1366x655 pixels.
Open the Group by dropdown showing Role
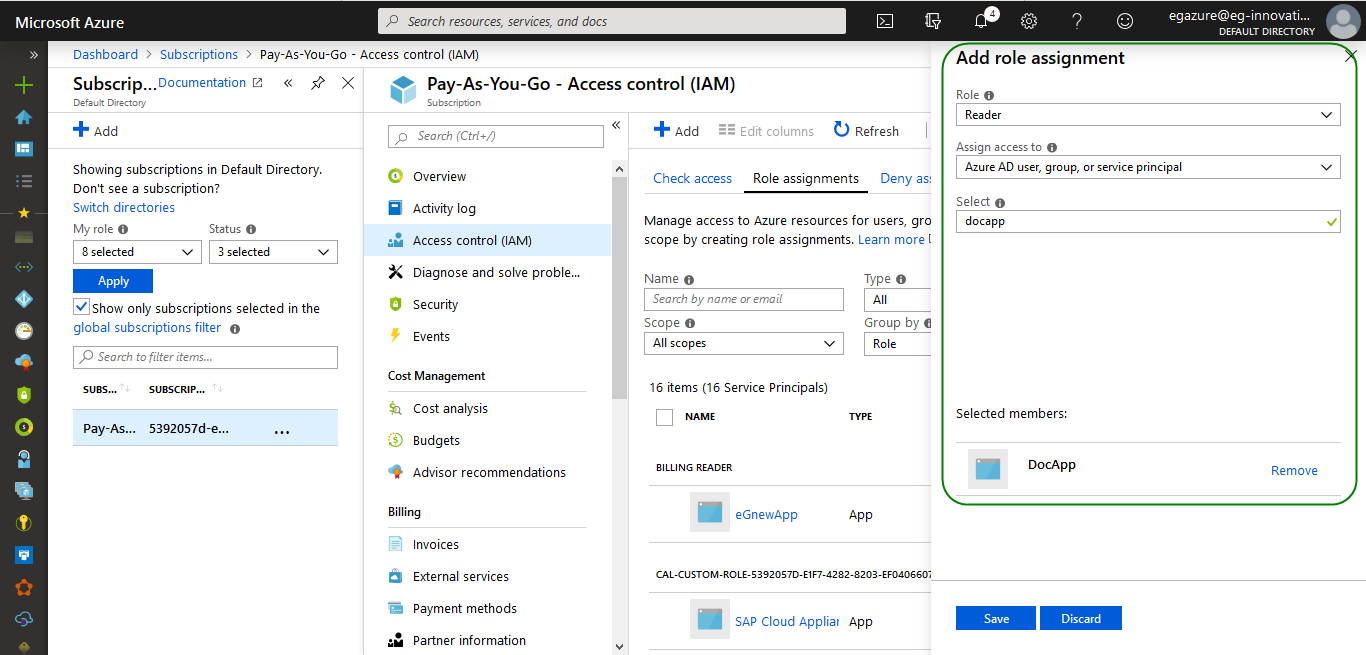pos(897,343)
